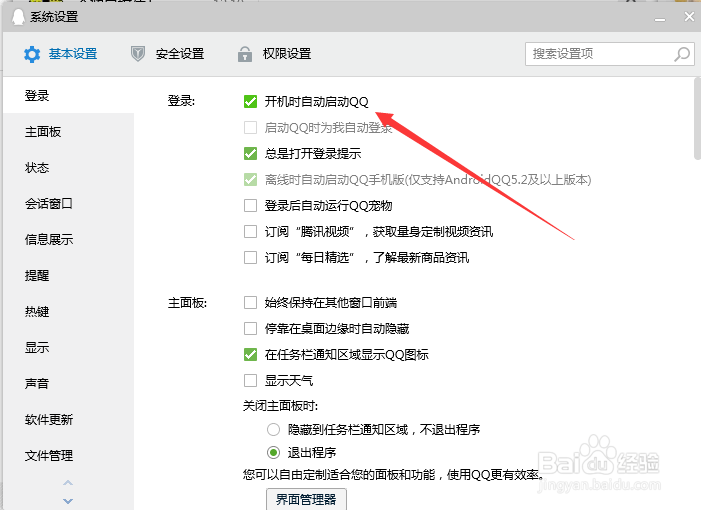Select the 退出程序 radio option
The width and height of the screenshot is (701, 510).
pos(274,452)
